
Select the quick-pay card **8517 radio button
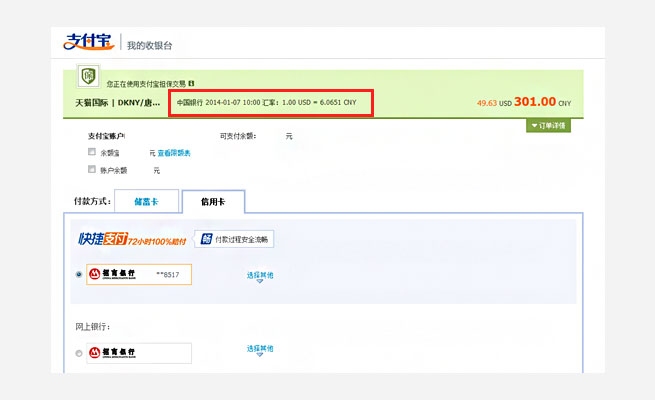pos(79,274)
